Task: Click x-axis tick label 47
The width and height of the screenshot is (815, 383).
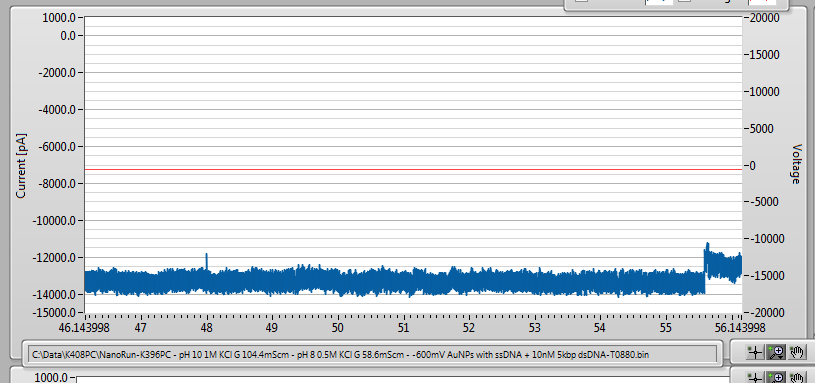Action: coord(140,328)
